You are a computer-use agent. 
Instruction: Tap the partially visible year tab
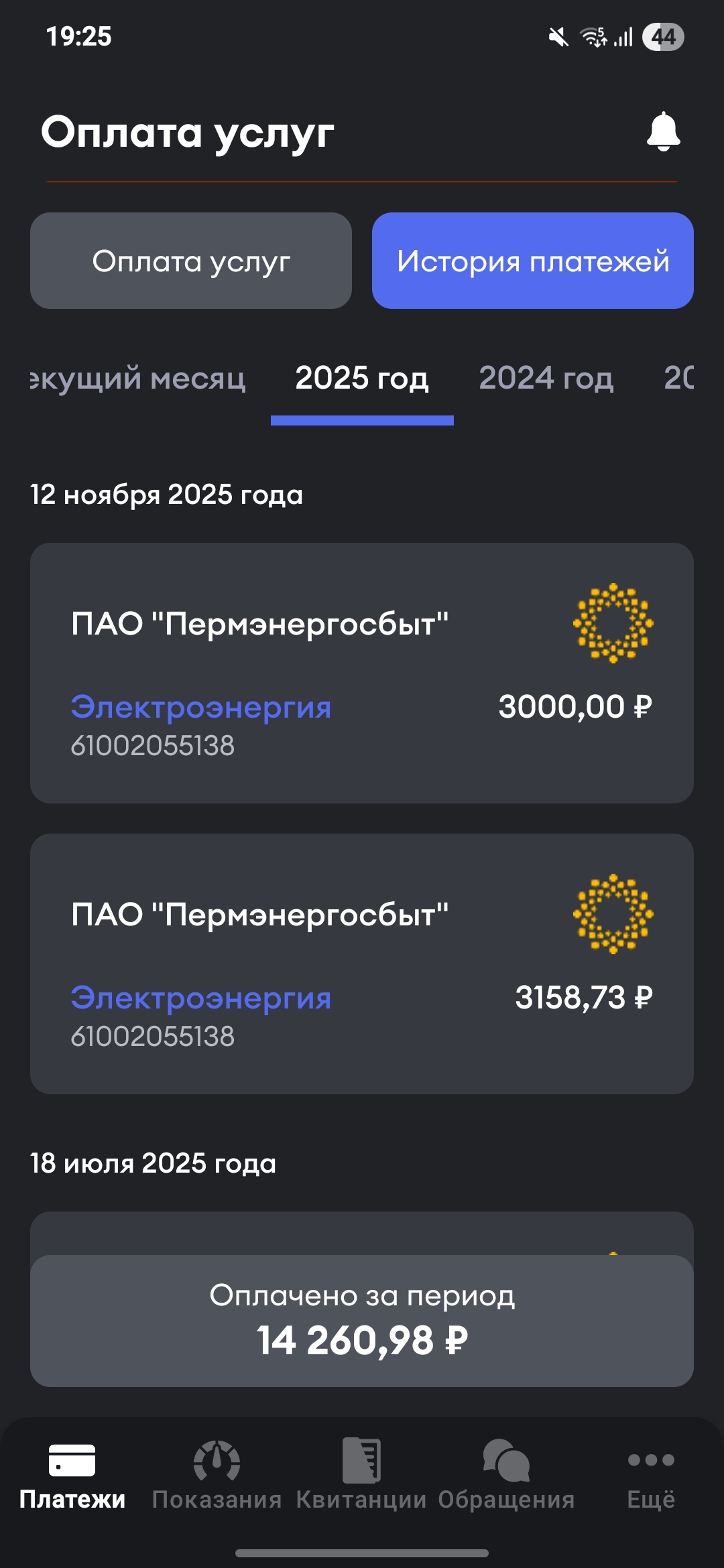point(678,379)
